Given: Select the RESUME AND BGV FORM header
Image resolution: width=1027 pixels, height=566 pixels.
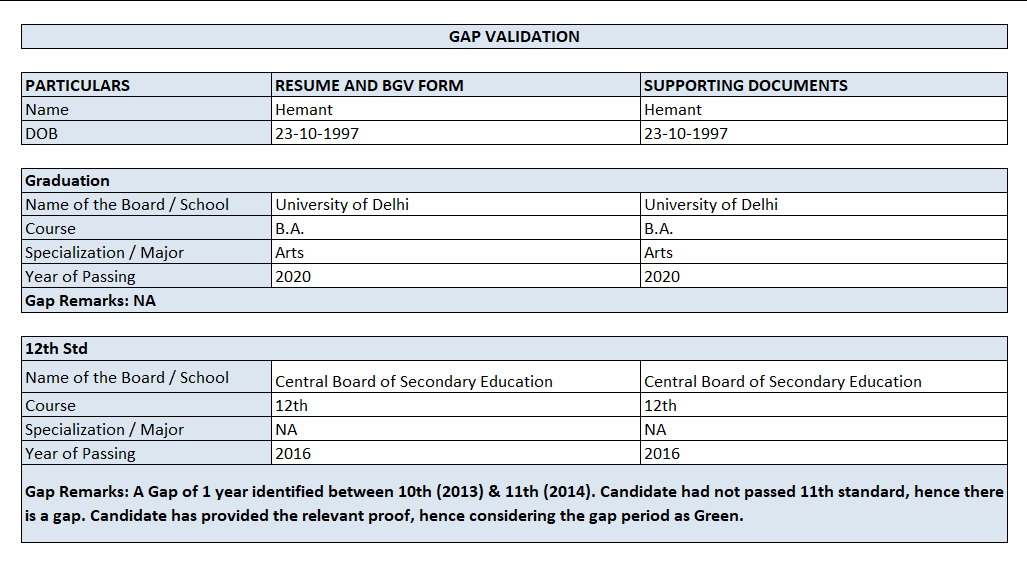Looking at the screenshot, I should [369, 86].
